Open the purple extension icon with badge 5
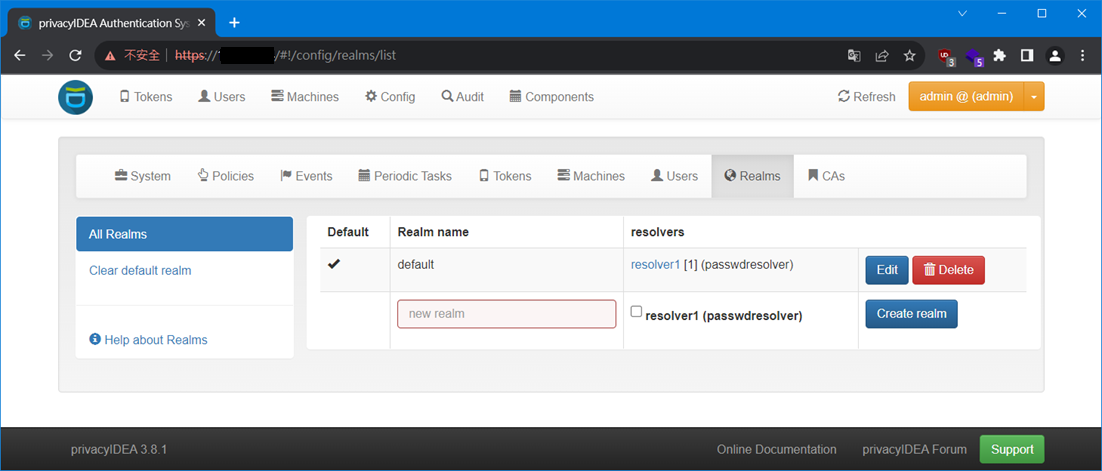1102x471 pixels. pos(974,56)
